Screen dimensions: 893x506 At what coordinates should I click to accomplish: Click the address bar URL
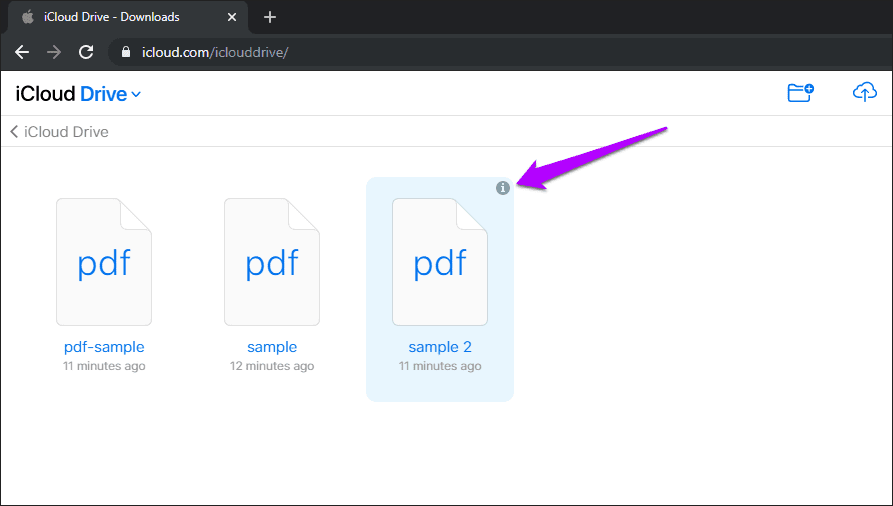pyautogui.click(x=215, y=52)
